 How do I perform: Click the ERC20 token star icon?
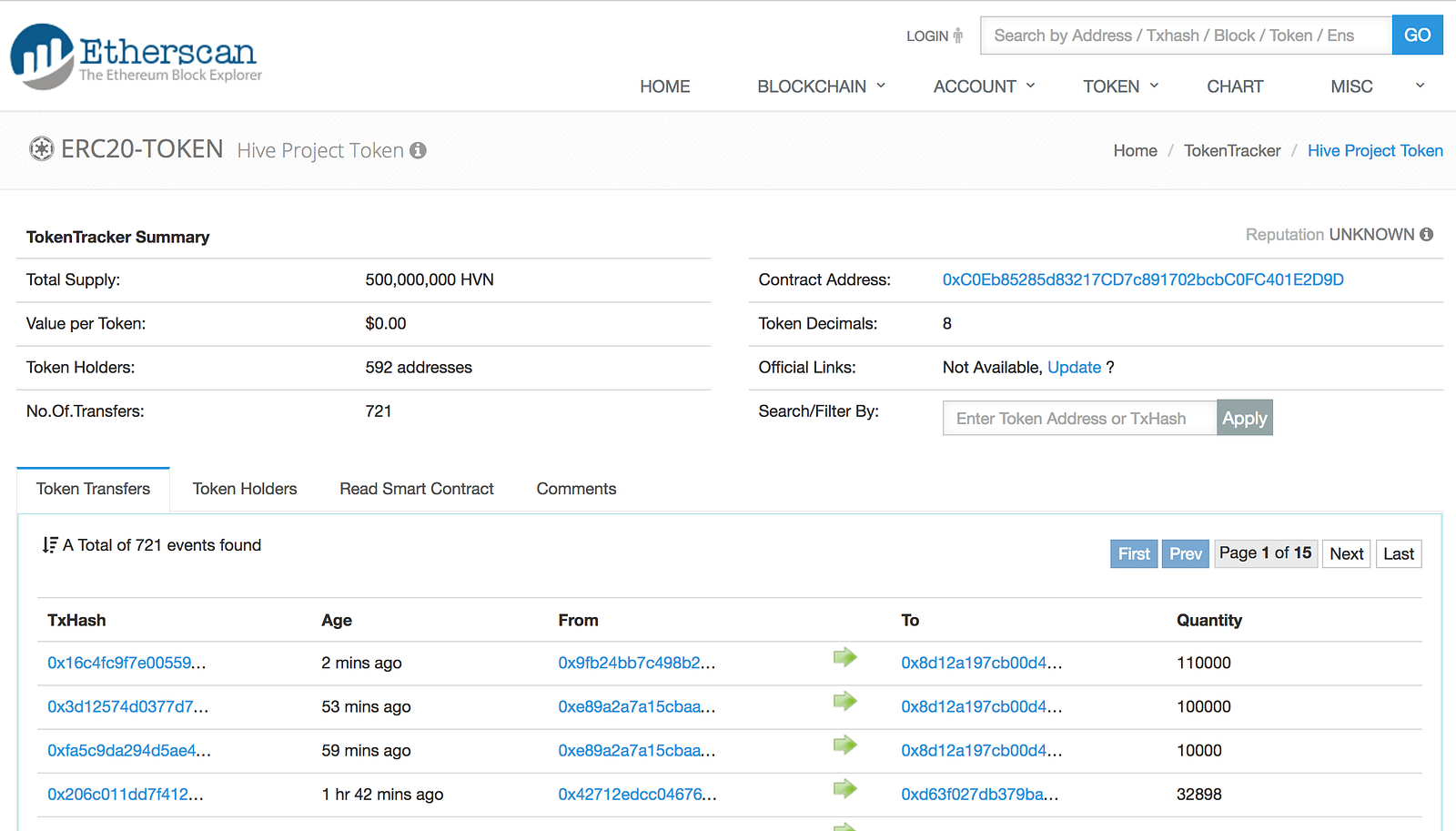(x=42, y=148)
